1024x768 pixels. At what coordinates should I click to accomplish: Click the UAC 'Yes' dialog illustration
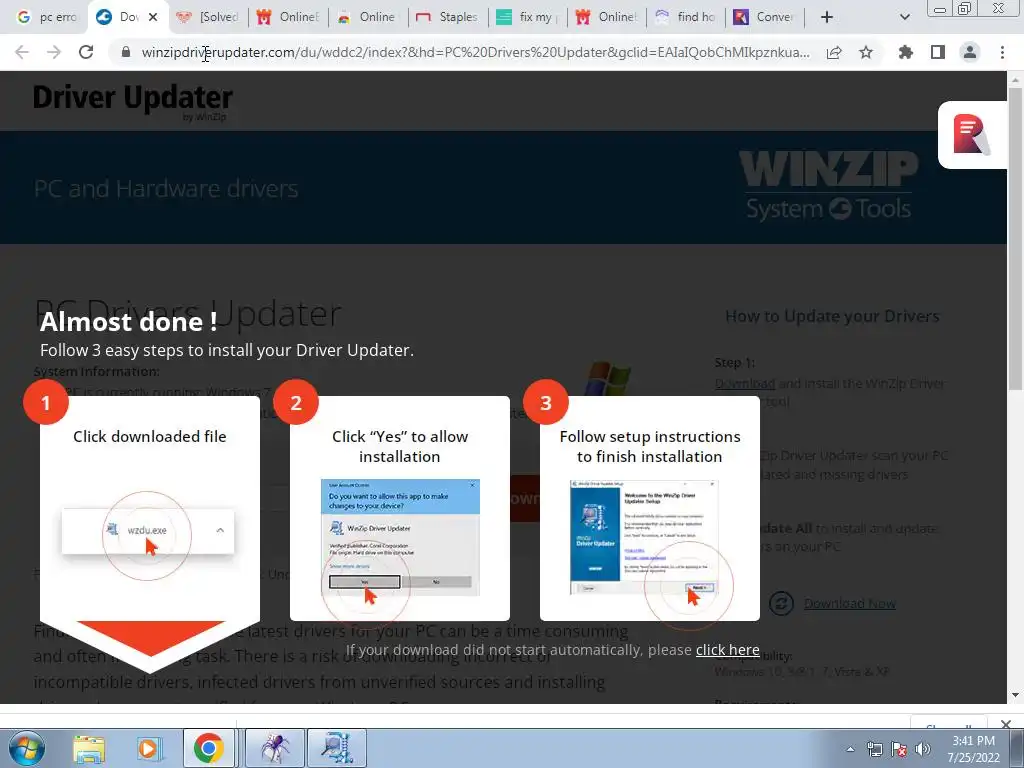click(x=400, y=537)
